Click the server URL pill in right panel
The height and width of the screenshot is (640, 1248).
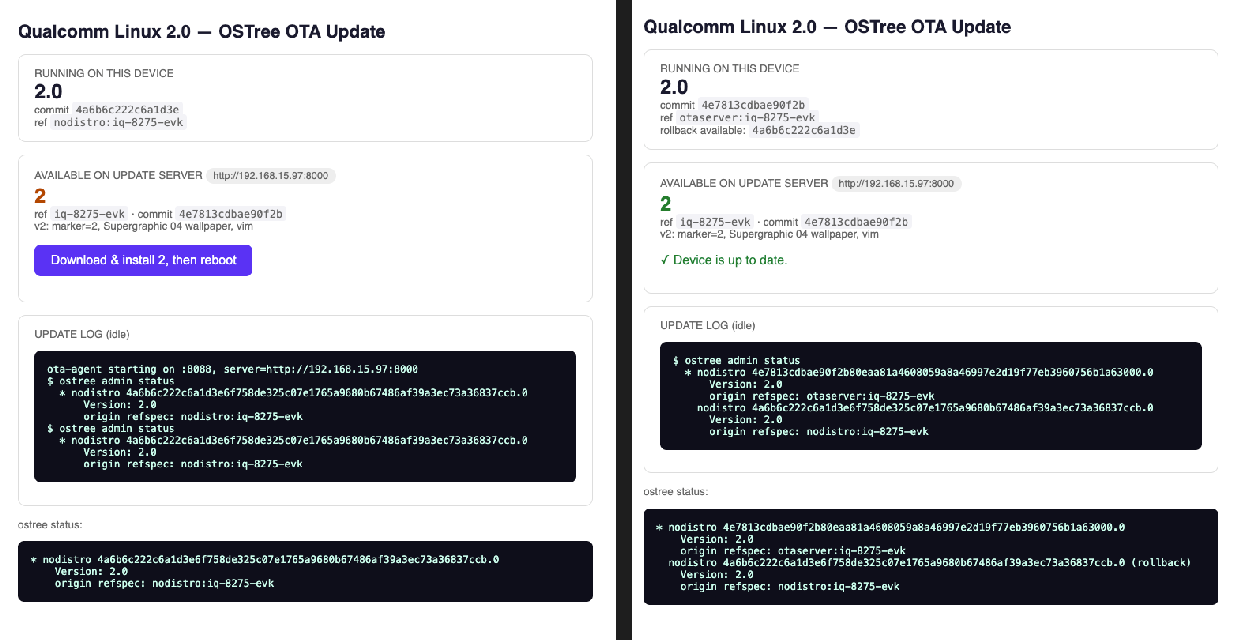coord(897,184)
